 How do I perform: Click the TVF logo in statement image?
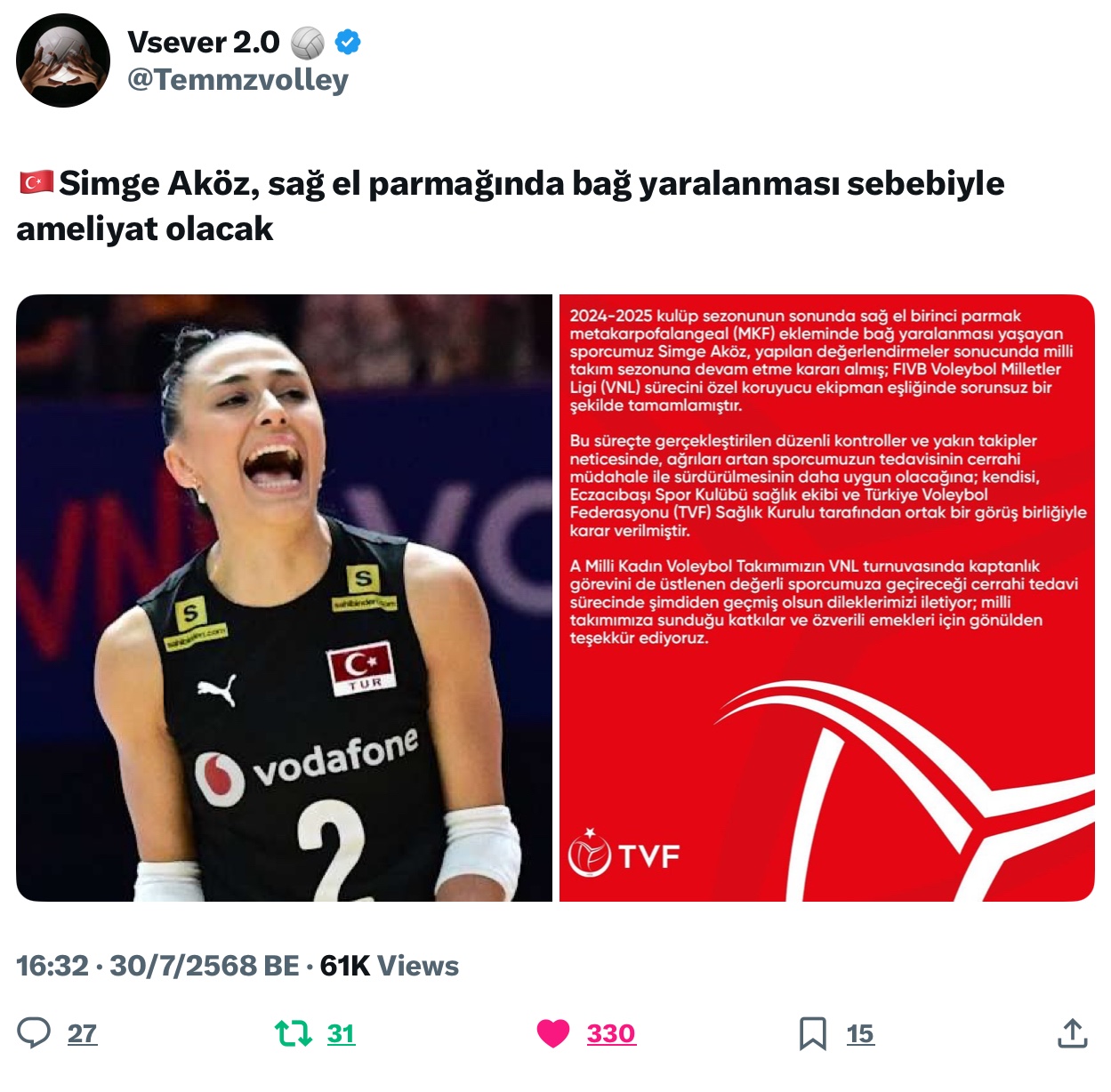click(624, 854)
